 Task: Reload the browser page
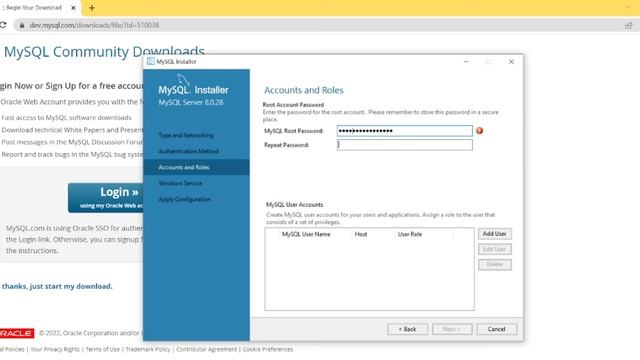pyautogui.click(x=3, y=25)
